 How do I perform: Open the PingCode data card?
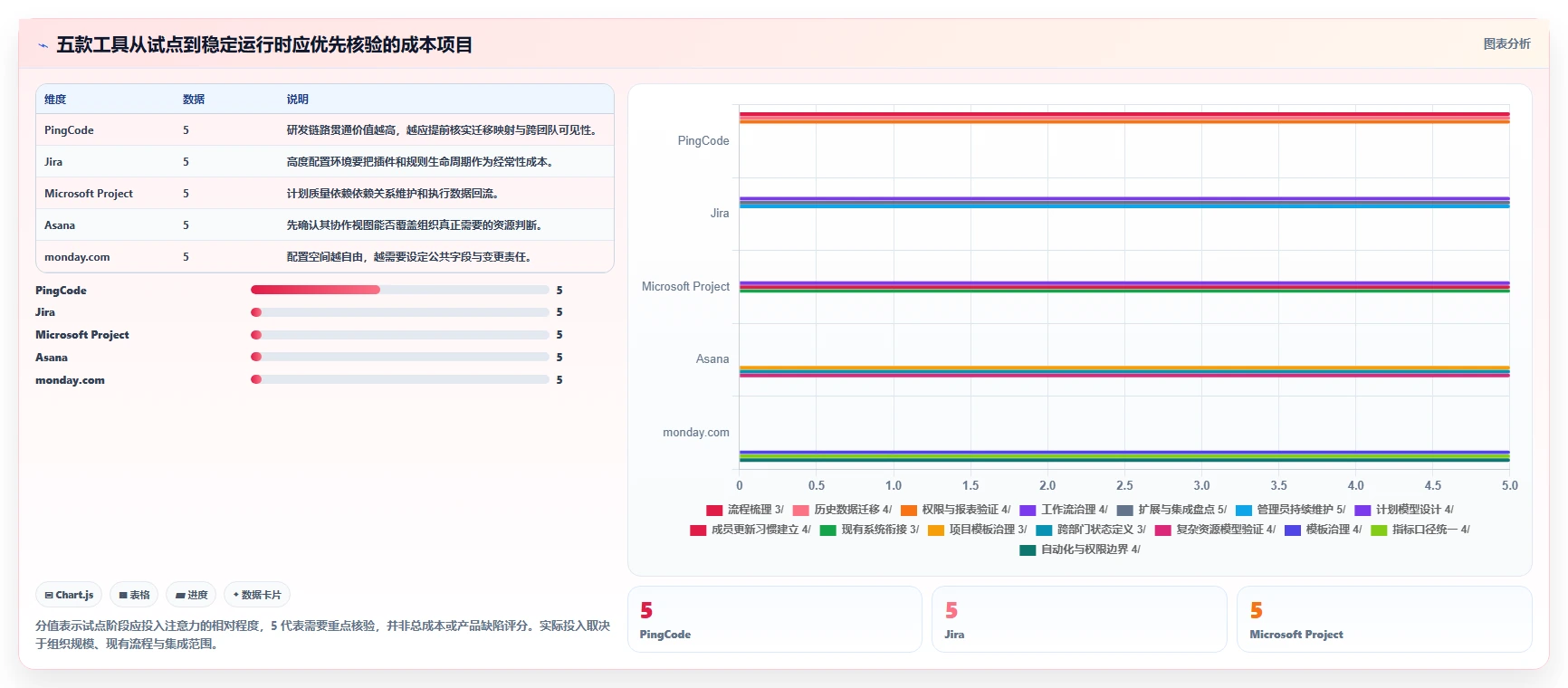774,619
